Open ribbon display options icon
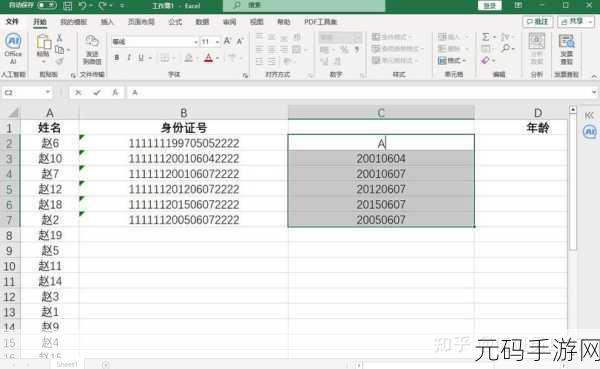 pos(518,5)
